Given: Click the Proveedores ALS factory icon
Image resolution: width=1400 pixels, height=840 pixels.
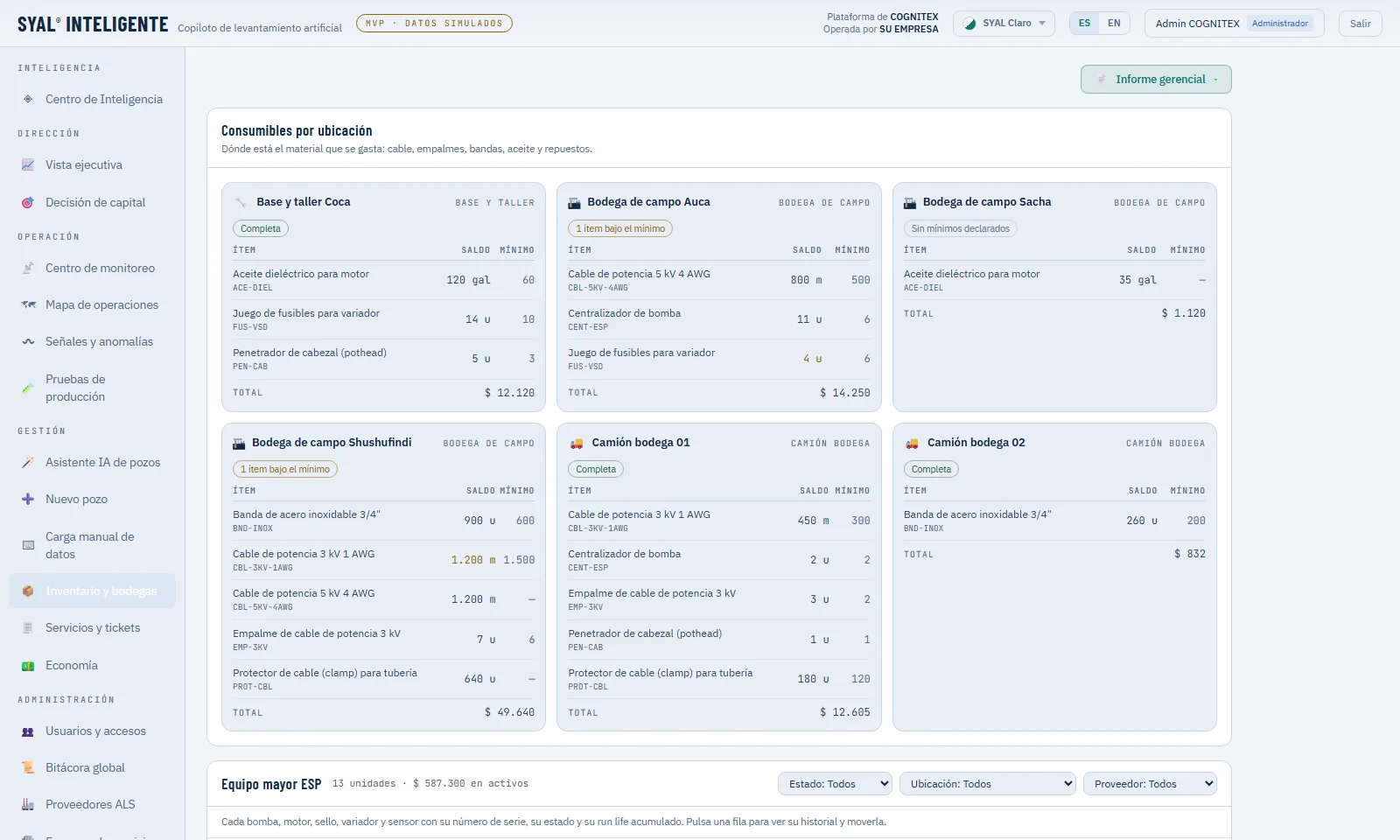Looking at the screenshot, I should click(x=28, y=804).
